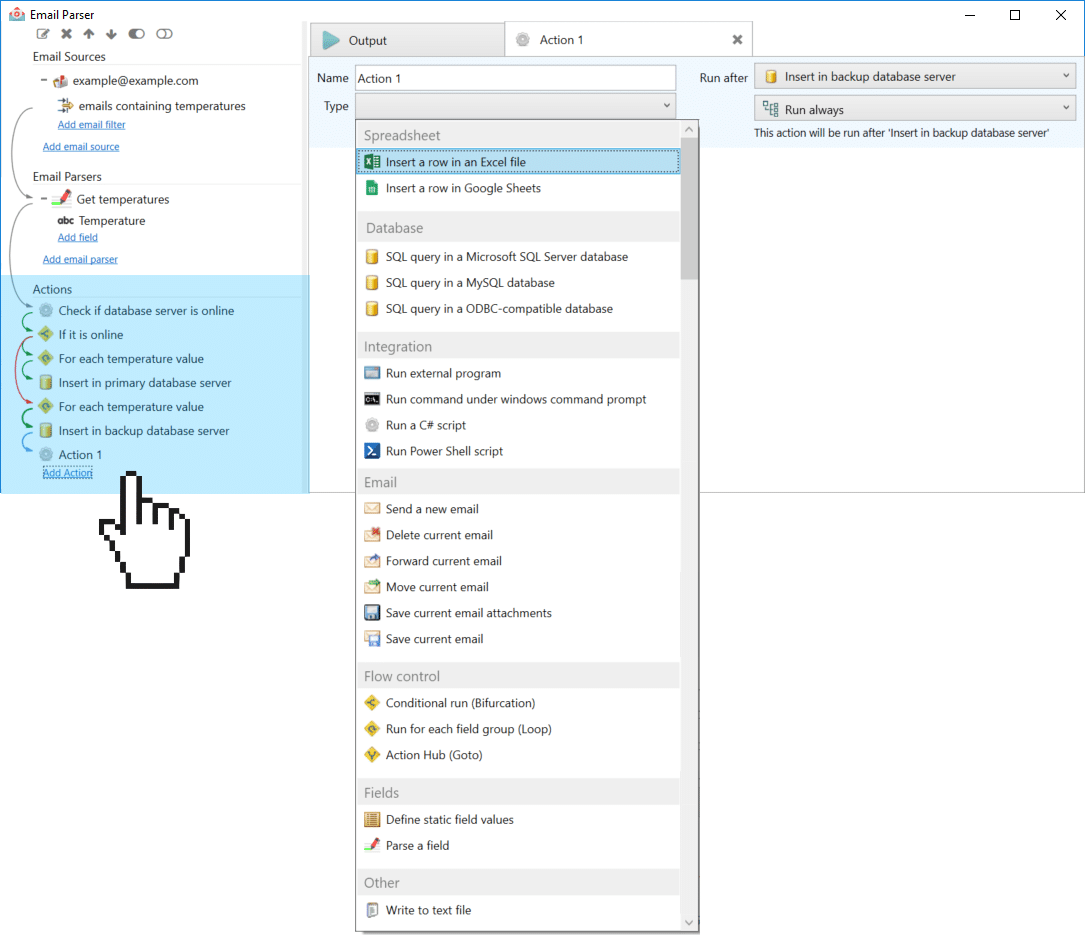
Task: Click the dropdown list scrollbar thumb
Action: [689, 209]
